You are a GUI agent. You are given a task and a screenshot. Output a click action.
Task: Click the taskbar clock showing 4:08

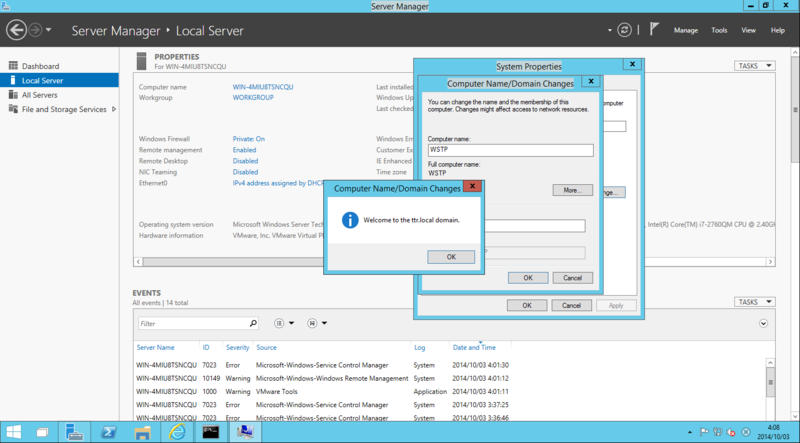point(773,432)
